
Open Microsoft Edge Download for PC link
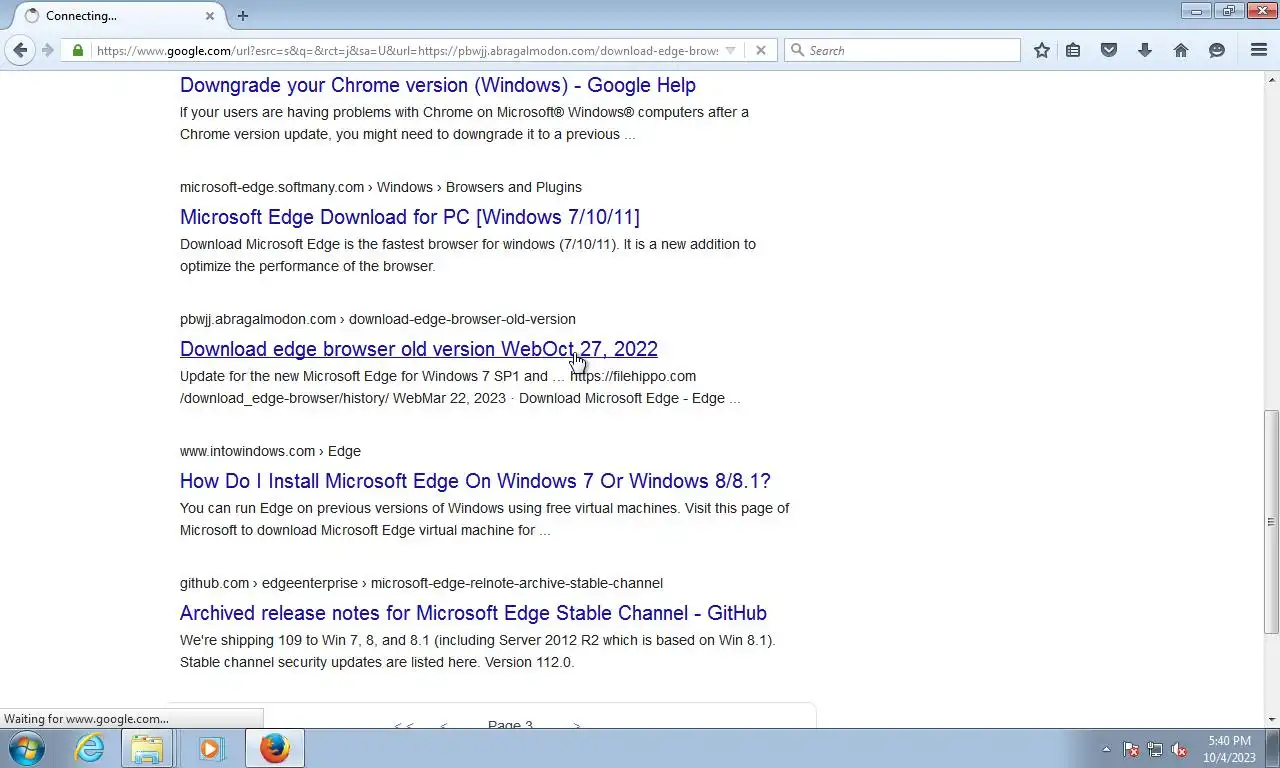(x=410, y=217)
